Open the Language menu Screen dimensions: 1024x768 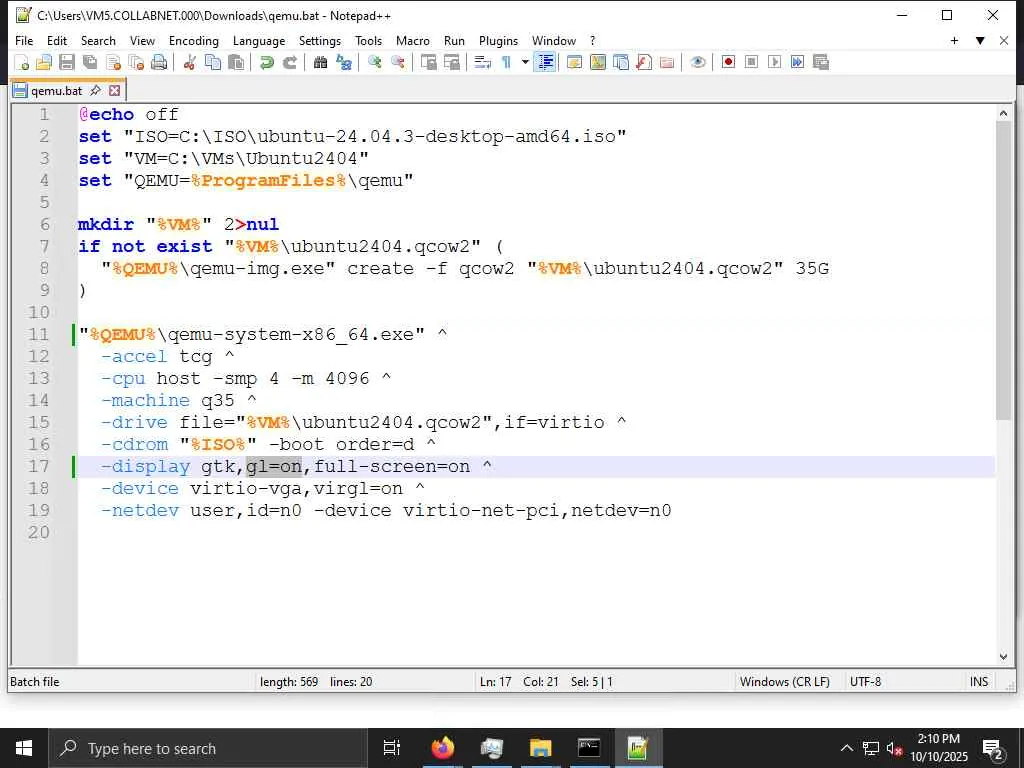coord(259,40)
